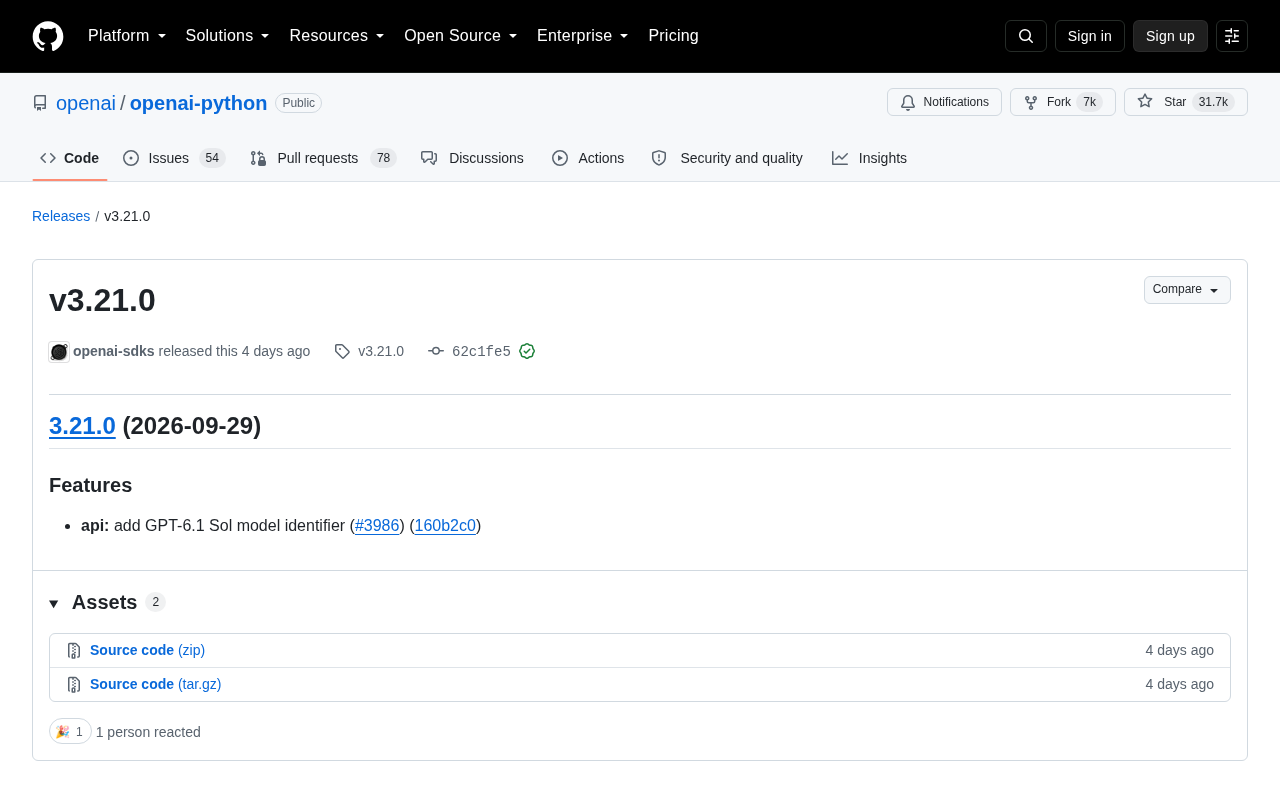1280x800 pixels.
Task: Click the tar.gz file archive icon
Action: tap(74, 685)
